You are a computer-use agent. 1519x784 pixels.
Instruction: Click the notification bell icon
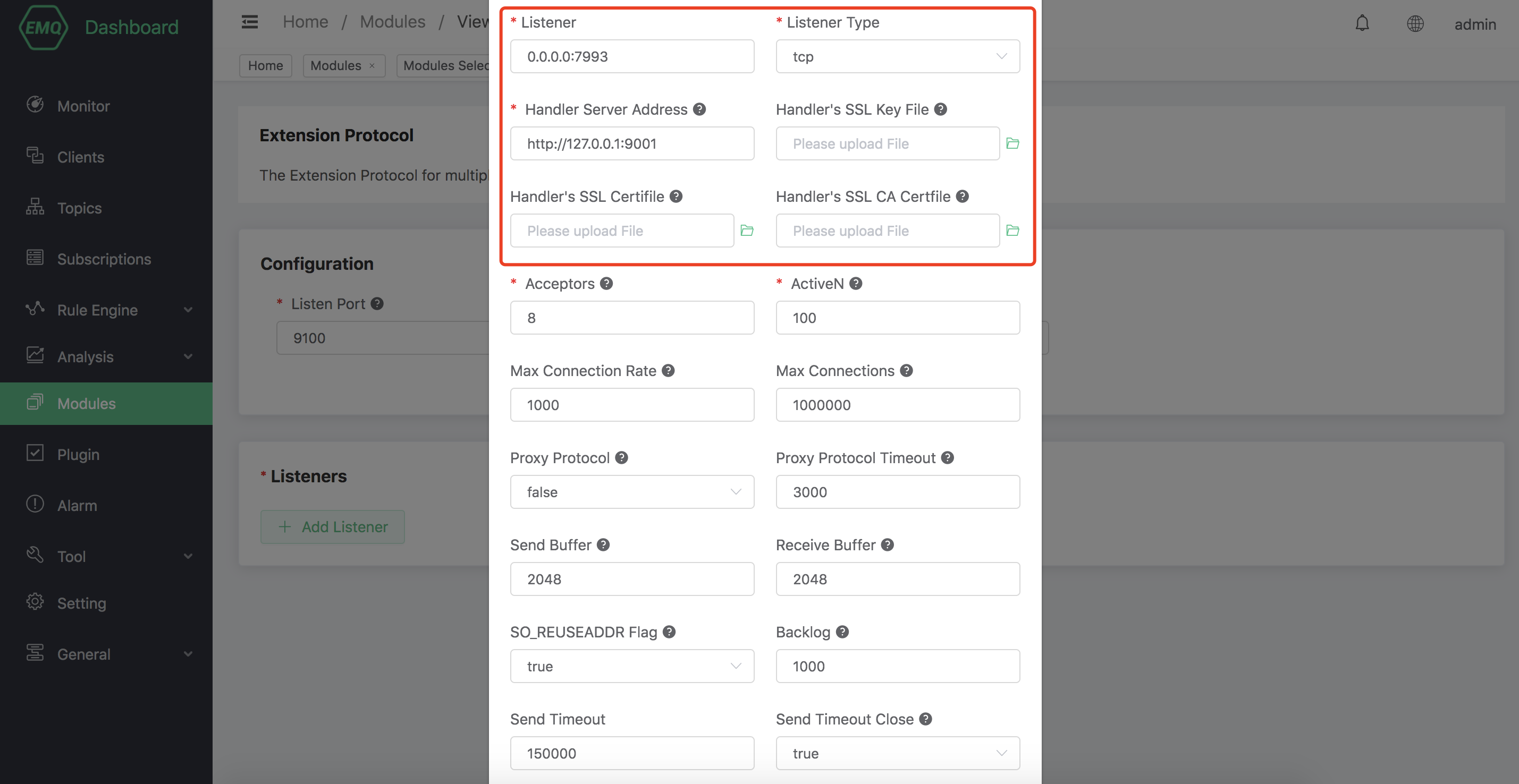pyautogui.click(x=1362, y=23)
